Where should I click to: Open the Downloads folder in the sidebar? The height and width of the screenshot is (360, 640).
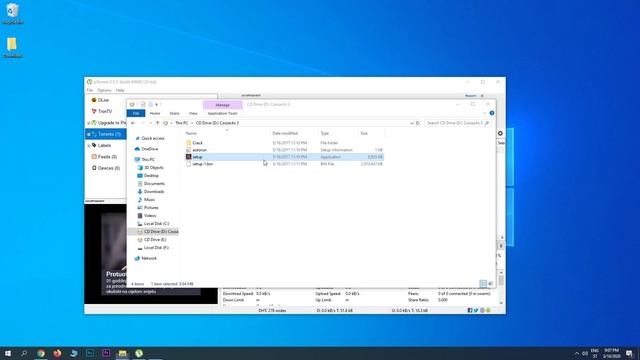pos(154,191)
